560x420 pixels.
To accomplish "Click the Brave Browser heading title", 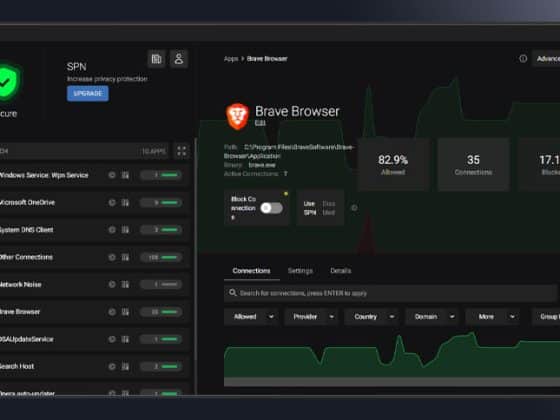I will (297, 111).
